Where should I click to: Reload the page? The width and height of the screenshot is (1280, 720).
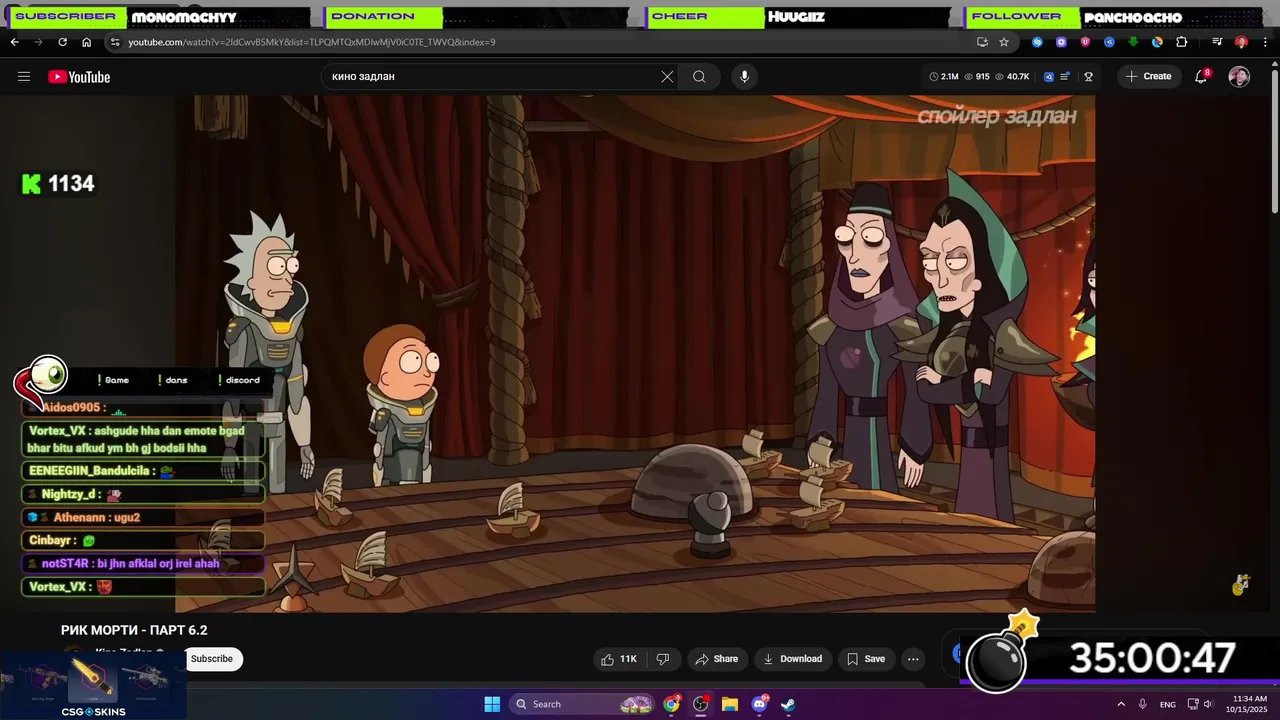[62, 42]
